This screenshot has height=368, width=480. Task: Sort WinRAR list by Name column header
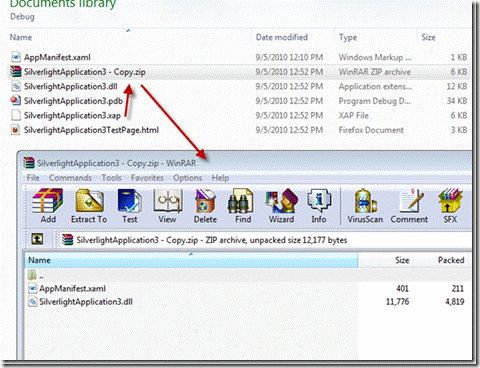click(x=191, y=260)
